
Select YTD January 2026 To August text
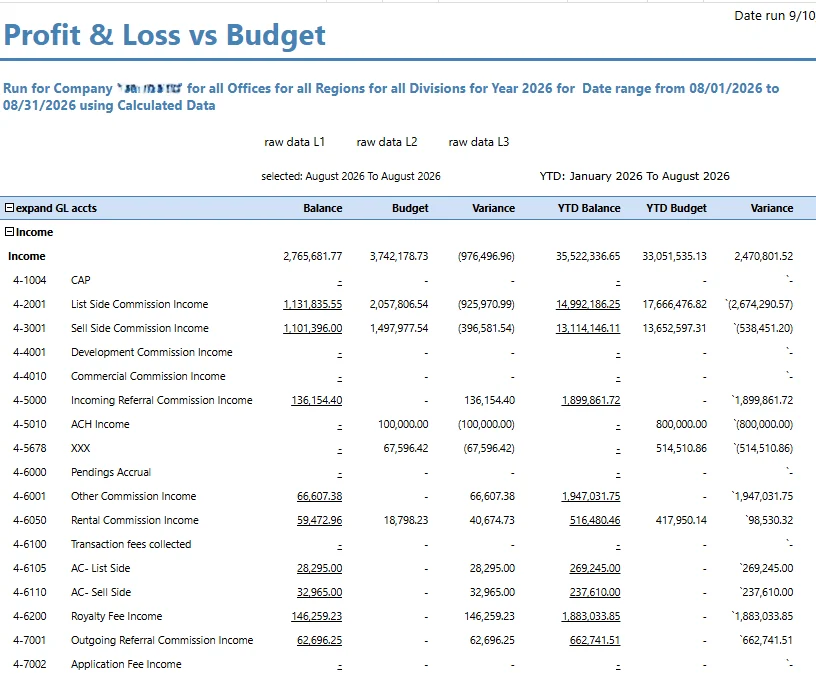point(634,176)
